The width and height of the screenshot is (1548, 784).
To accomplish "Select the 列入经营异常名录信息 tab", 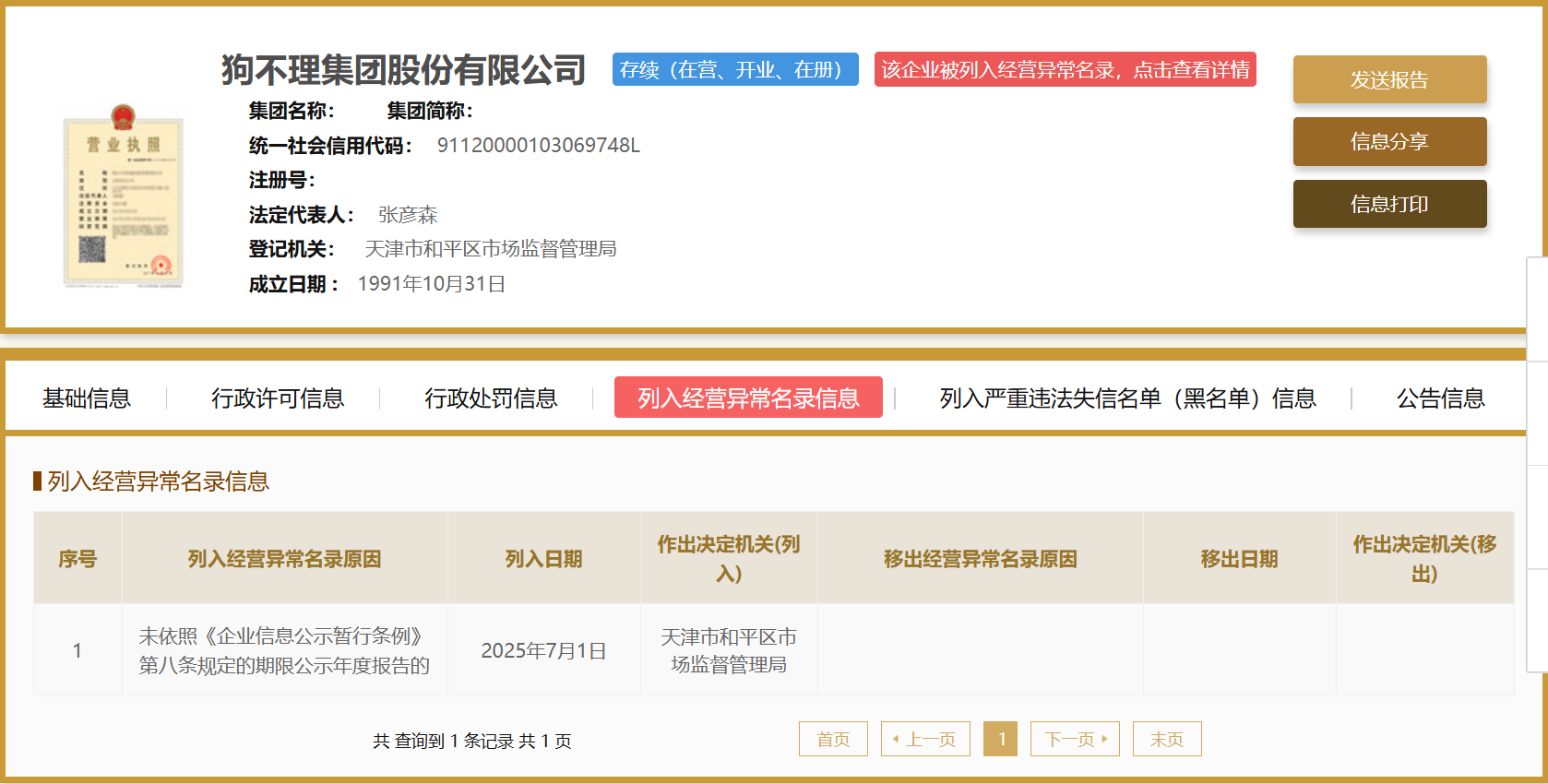I will tap(748, 398).
